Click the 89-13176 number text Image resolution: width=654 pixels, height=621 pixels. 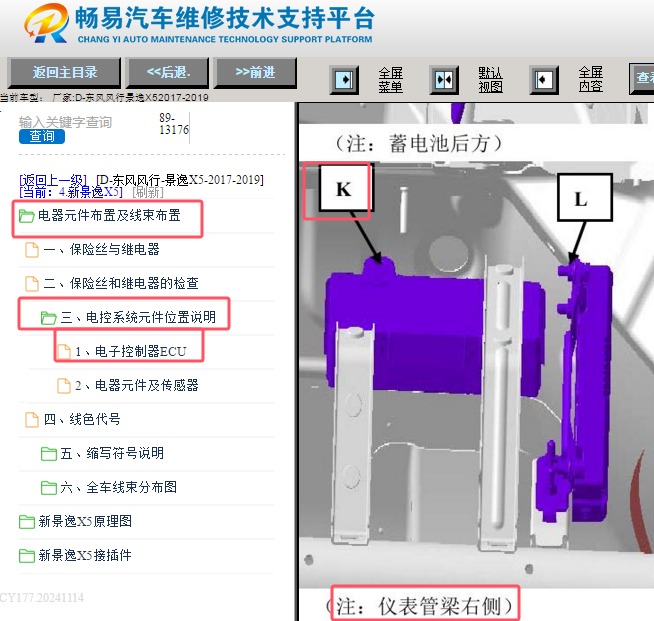click(174, 124)
